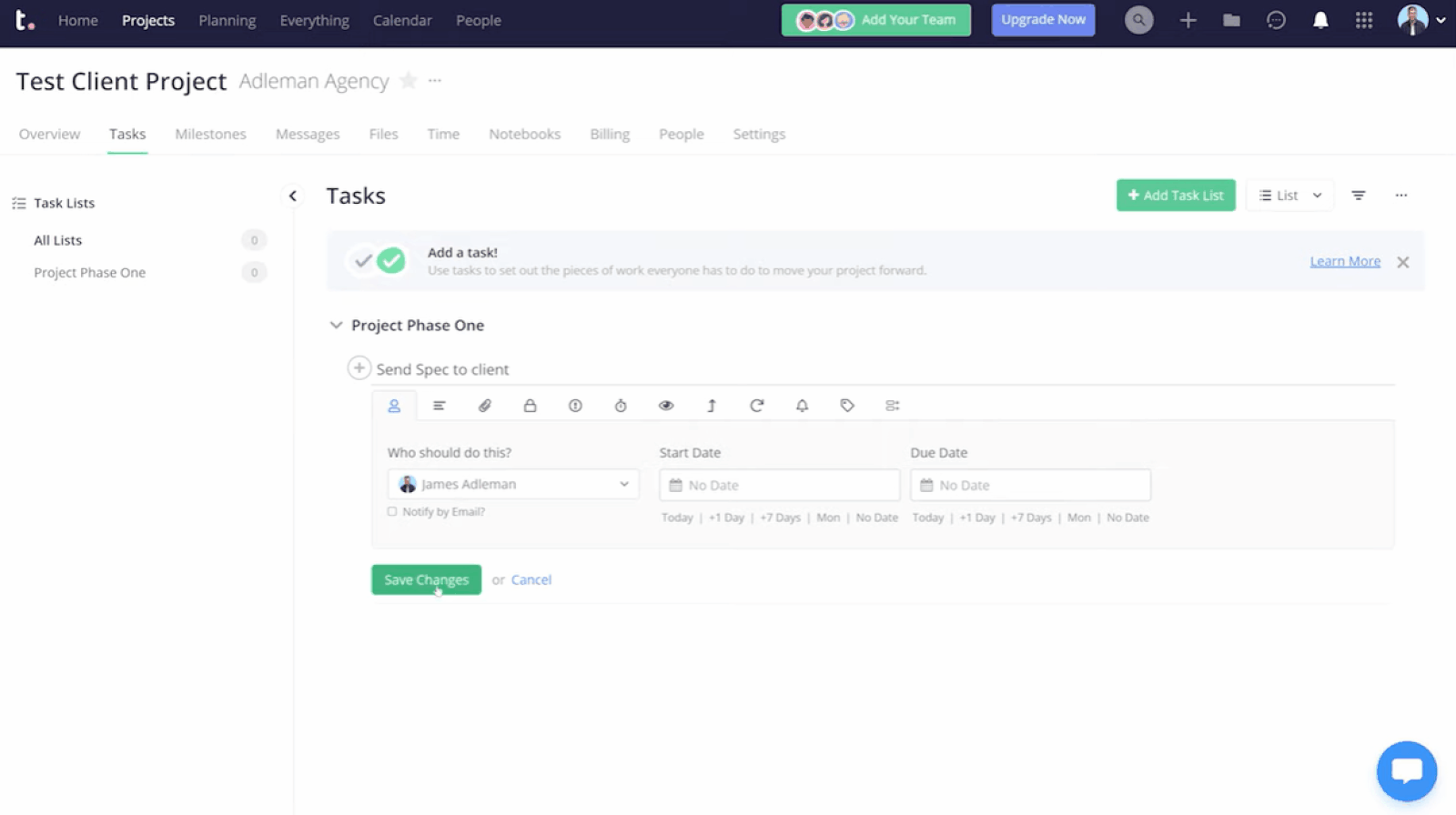Switch to the project Settings tab
The height and width of the screenshot is (815, 1456).
(x=759, y=134)
